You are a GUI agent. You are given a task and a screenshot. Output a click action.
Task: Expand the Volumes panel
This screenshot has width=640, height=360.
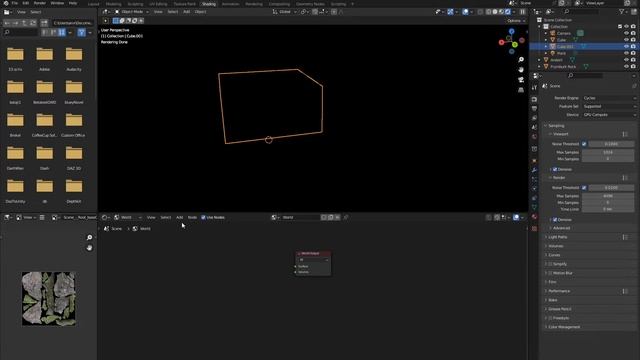[556, 246]
